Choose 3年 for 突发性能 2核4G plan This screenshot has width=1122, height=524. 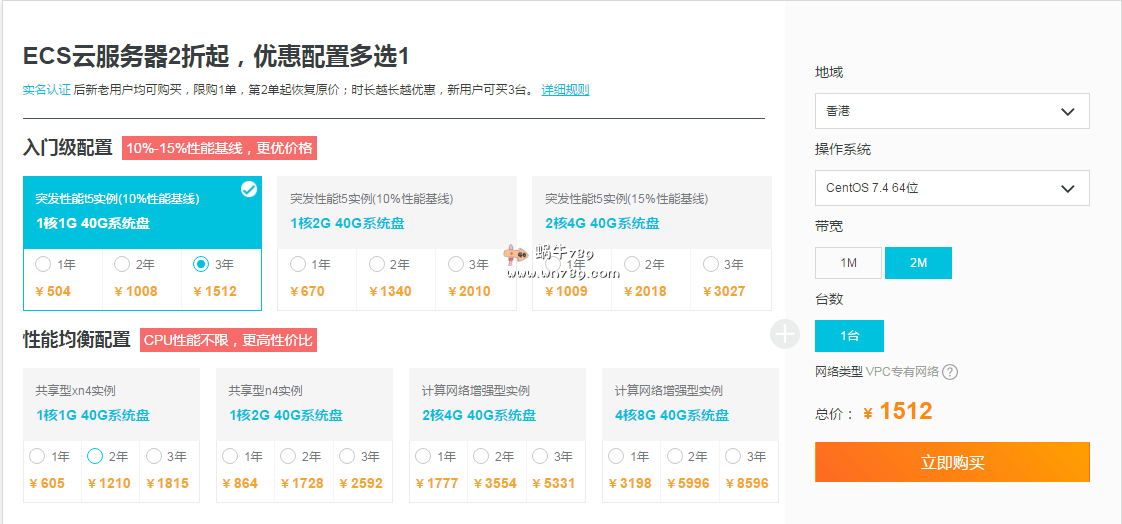tap(711, 265)
